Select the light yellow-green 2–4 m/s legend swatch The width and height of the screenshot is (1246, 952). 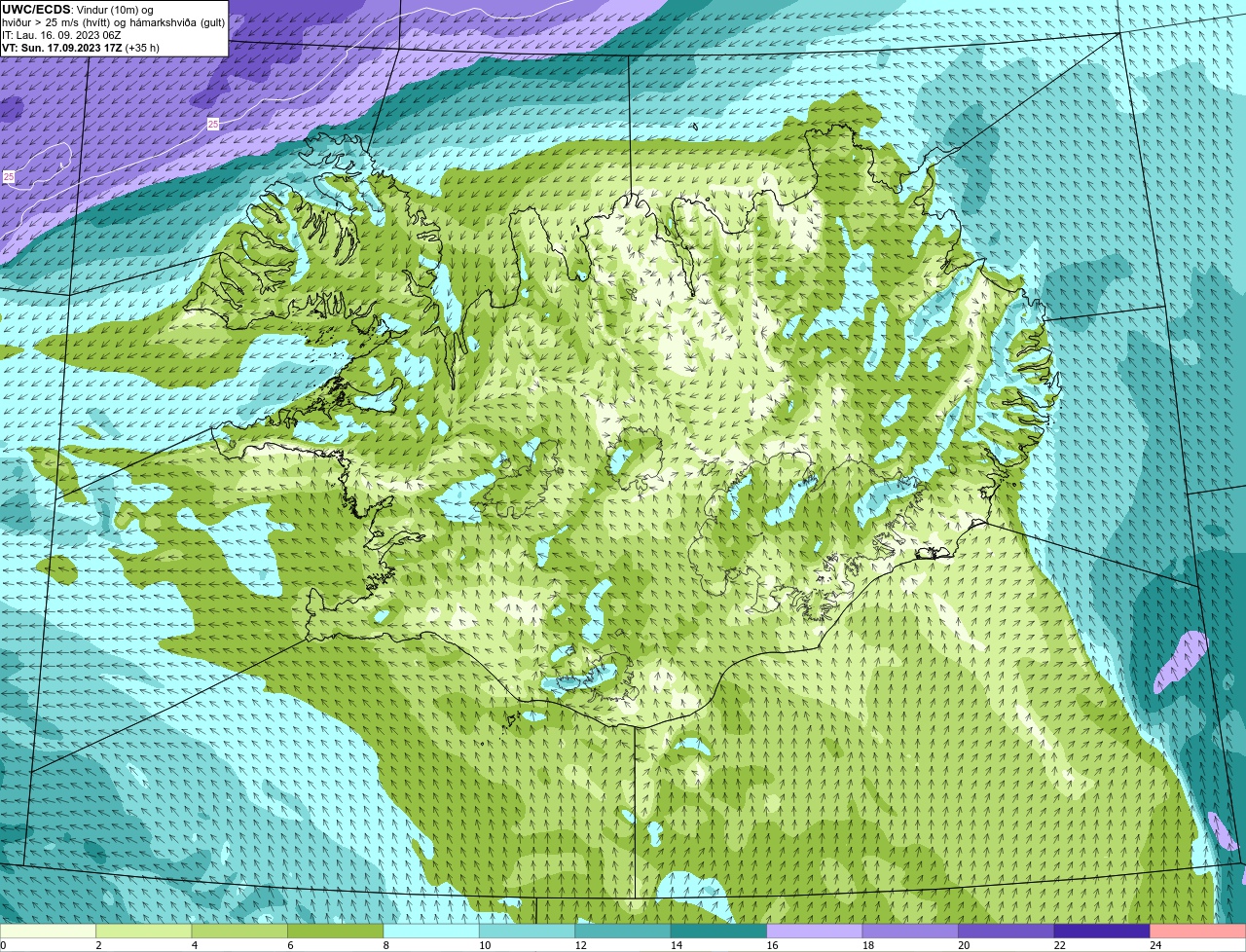click(x=145, y=931)
